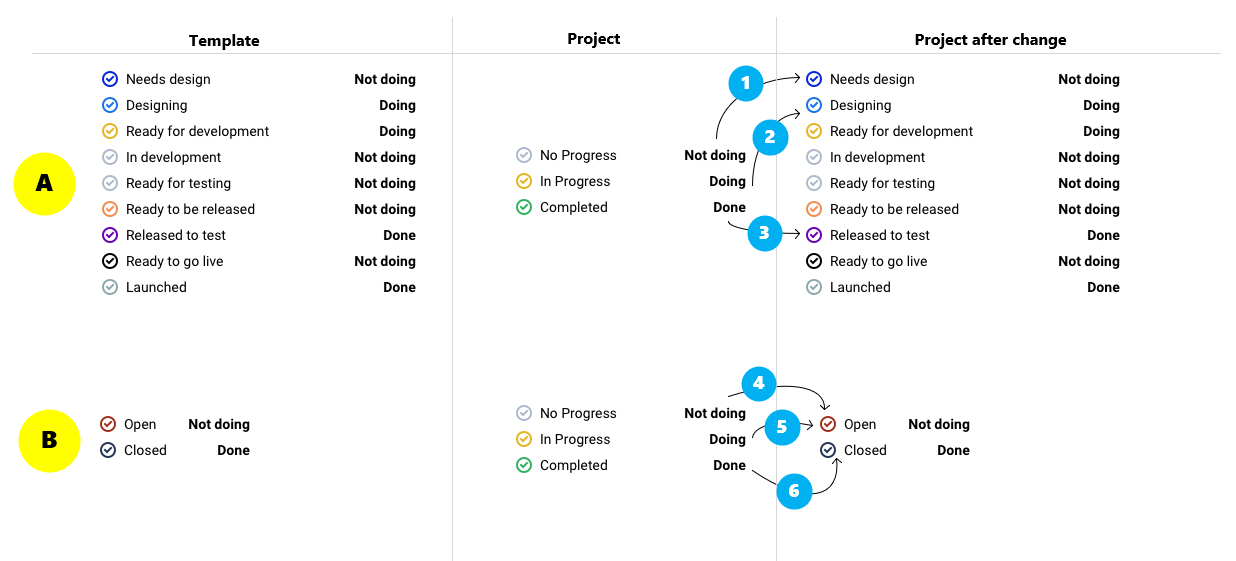This screenshot has width=1236, height=561.
Task: Click the green Completed check icon in section A
Action: 524,207
